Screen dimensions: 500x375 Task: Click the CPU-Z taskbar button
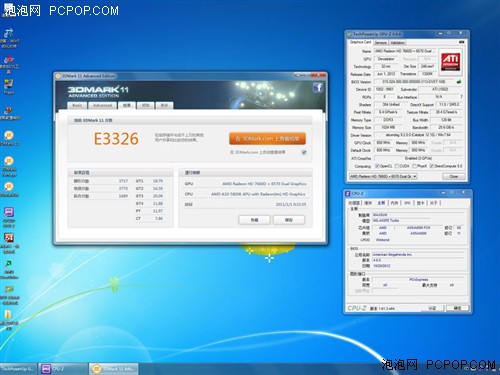(x=62, y=368)
